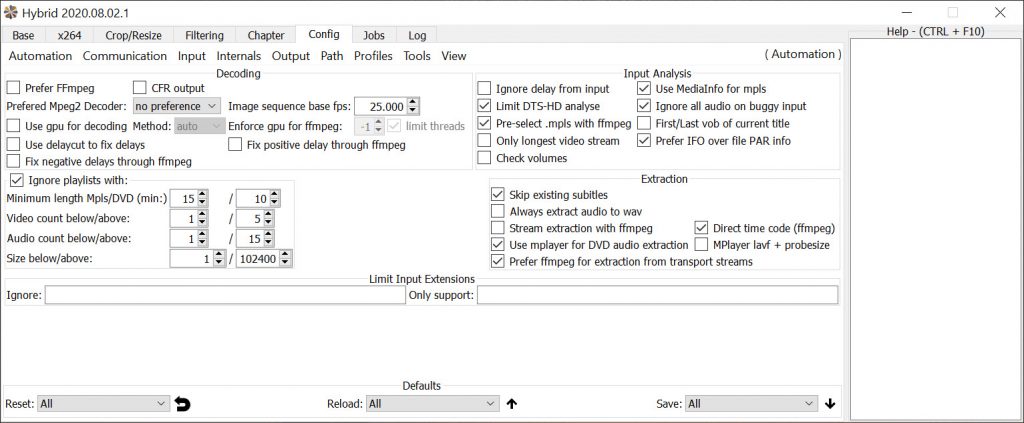Open the Reset defaults dropdown
1024x423 pixels.
pos(104,404)
